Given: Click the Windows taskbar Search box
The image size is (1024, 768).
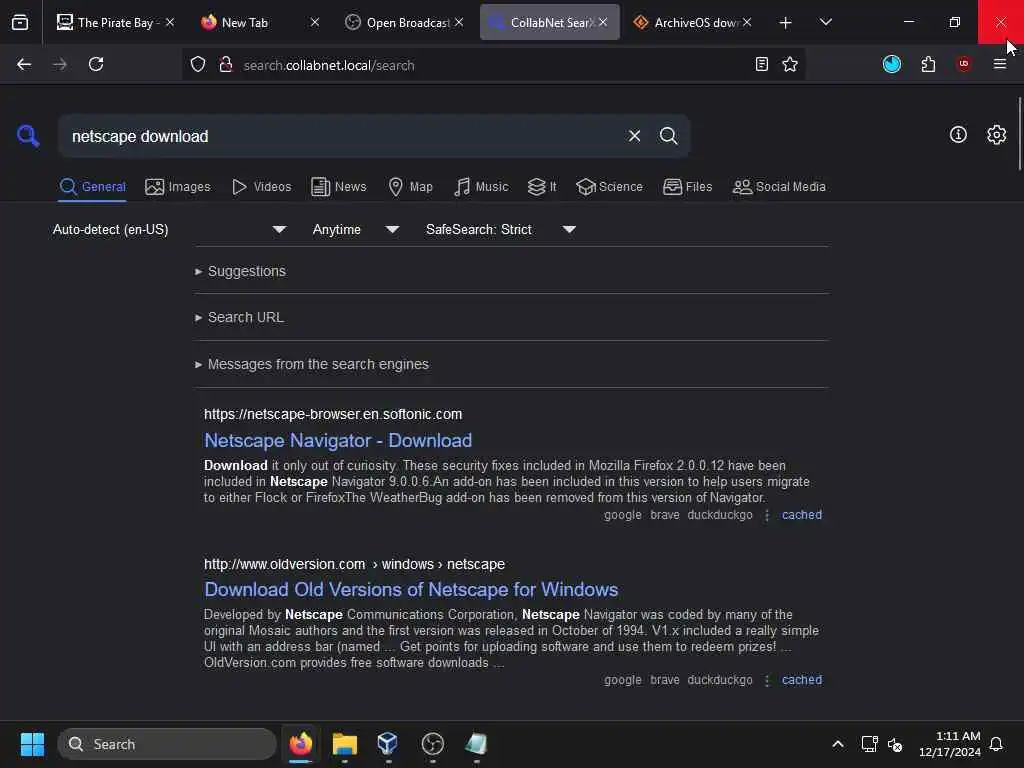Looking at the screenshot, I should click(x=167, y=744).
